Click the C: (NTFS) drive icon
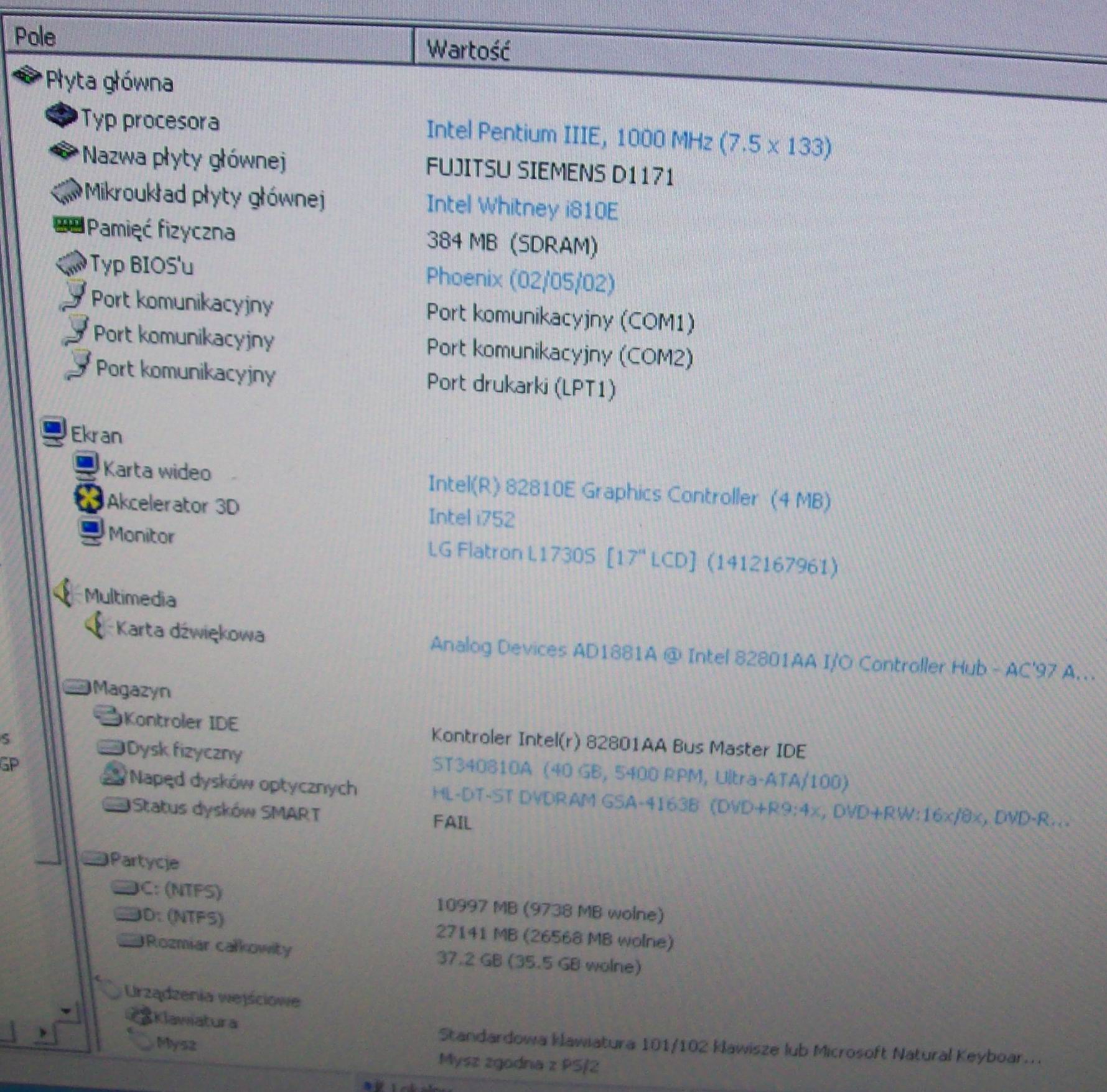 126,888
